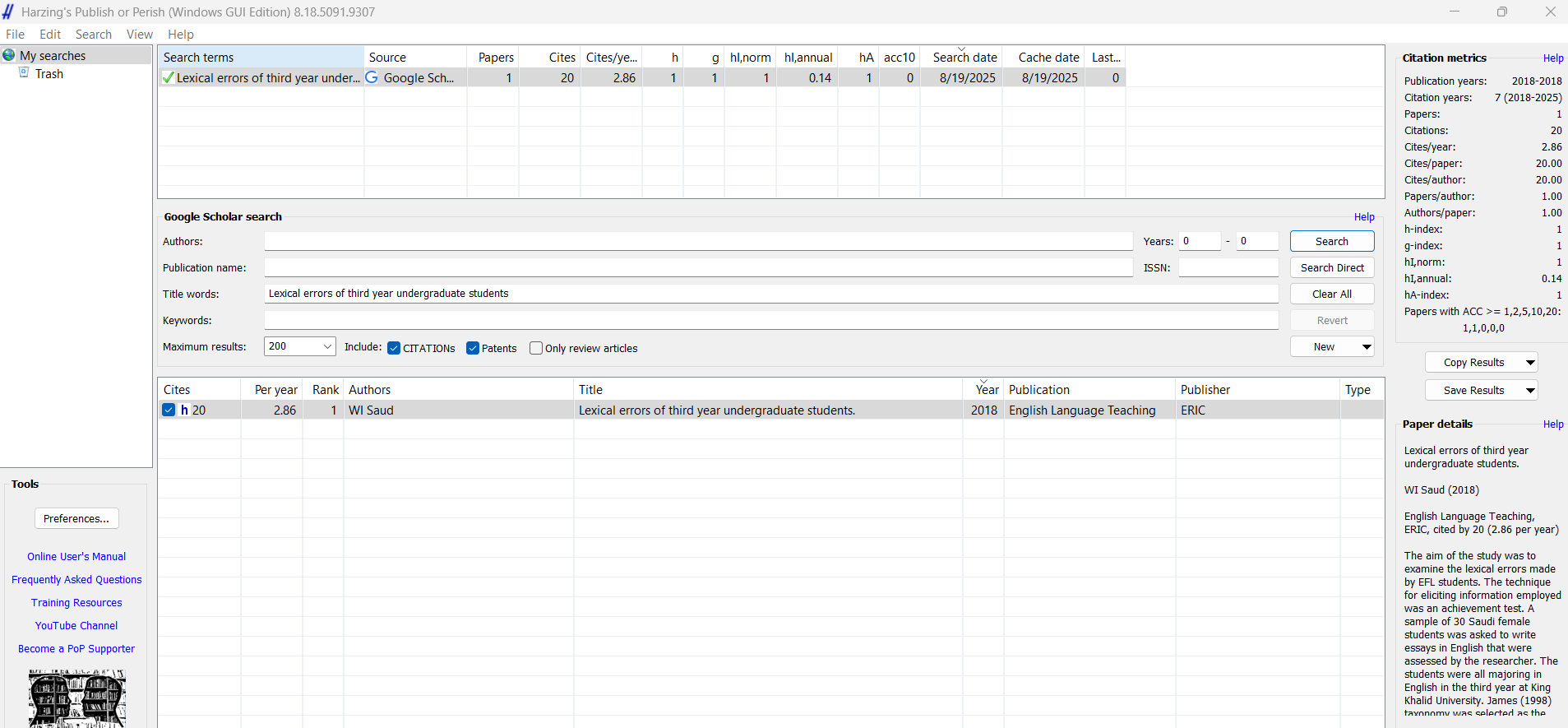Sort results by Cites column header
This screenshot has width=1568, height=728.
pyautogui.click(x=200, y=389)
